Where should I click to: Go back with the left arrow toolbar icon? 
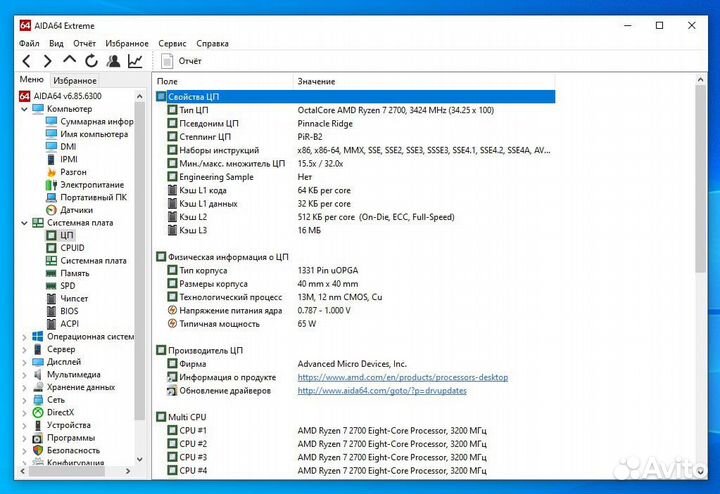tap(27, 61)
